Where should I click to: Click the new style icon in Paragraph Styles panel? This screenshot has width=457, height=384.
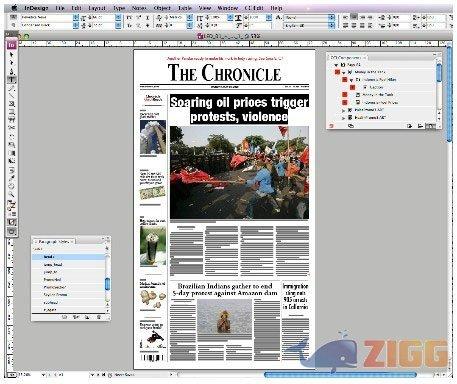87,317
